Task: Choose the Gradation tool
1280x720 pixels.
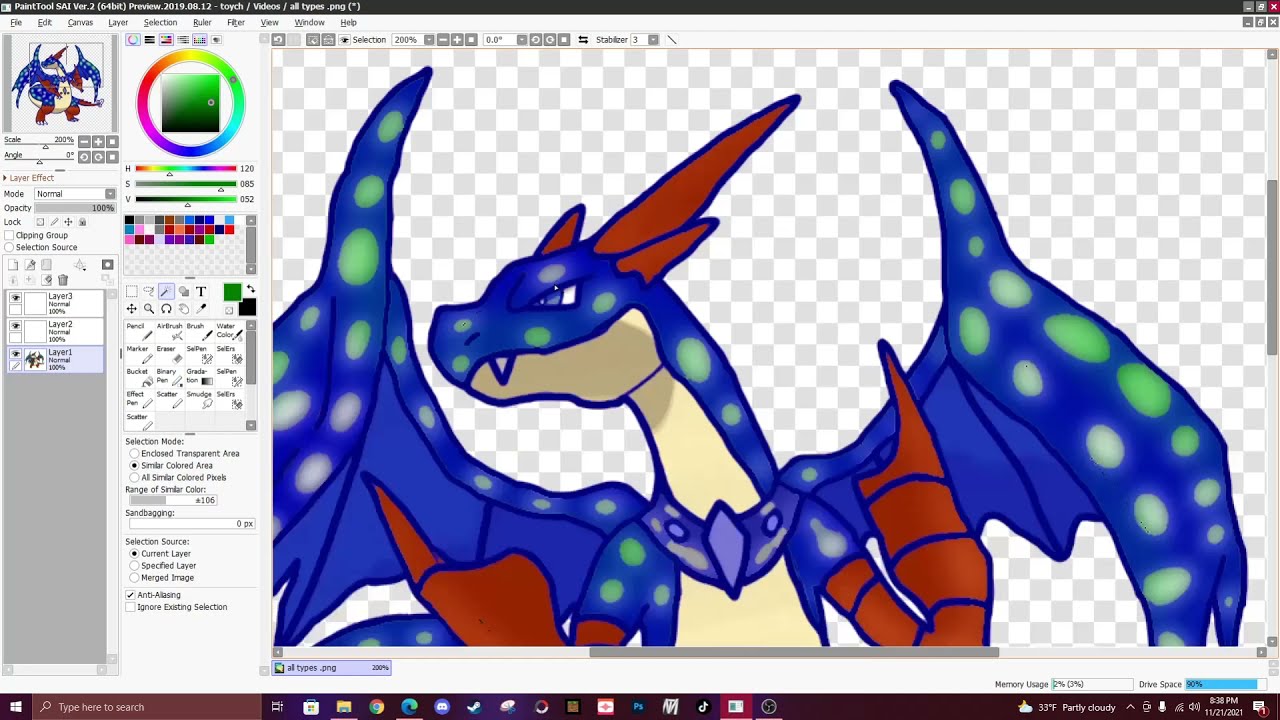Action: (199, 378)
